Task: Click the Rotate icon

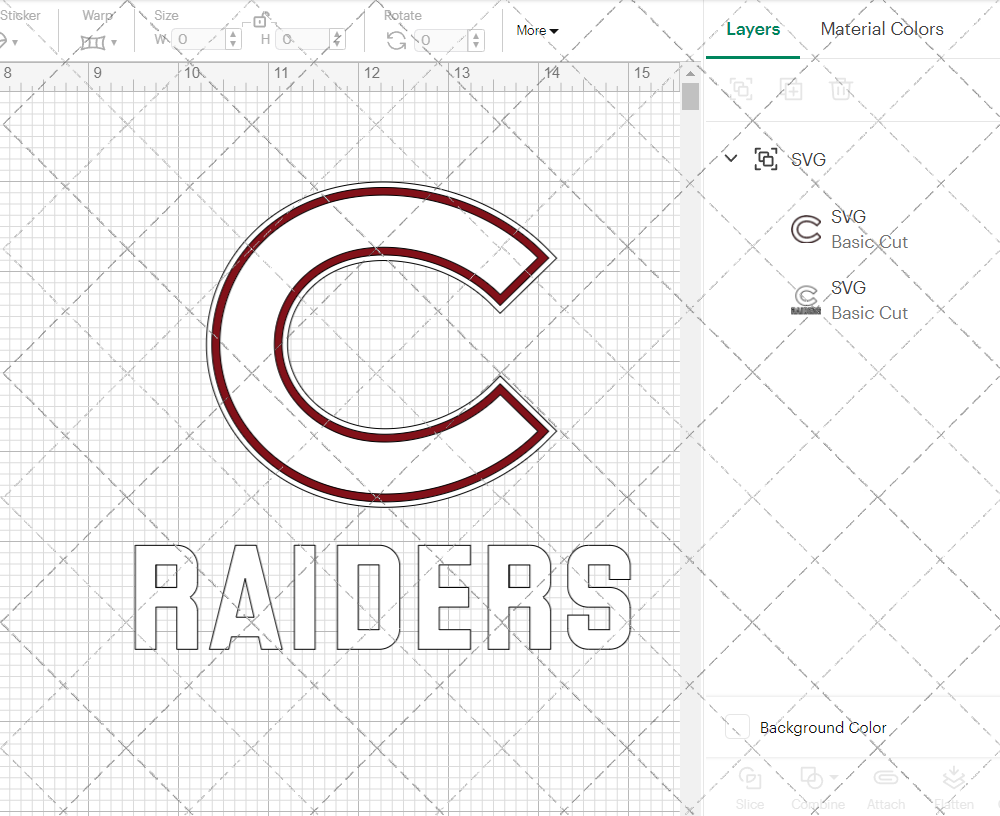Action: click(396, 40)
